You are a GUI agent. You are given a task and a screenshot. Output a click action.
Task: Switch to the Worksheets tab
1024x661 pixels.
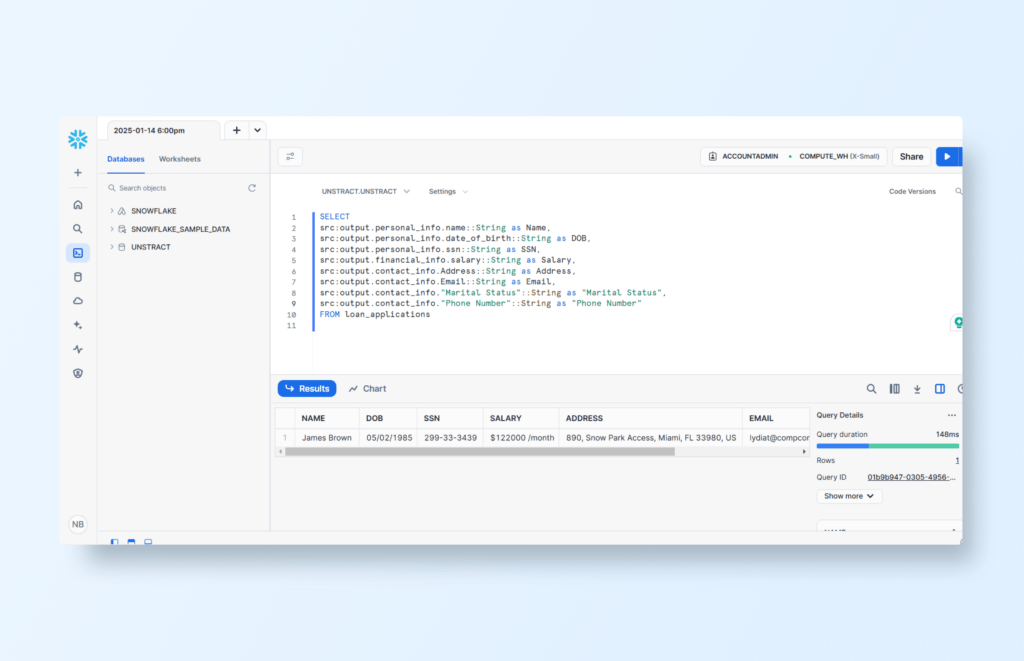(179, 159)
